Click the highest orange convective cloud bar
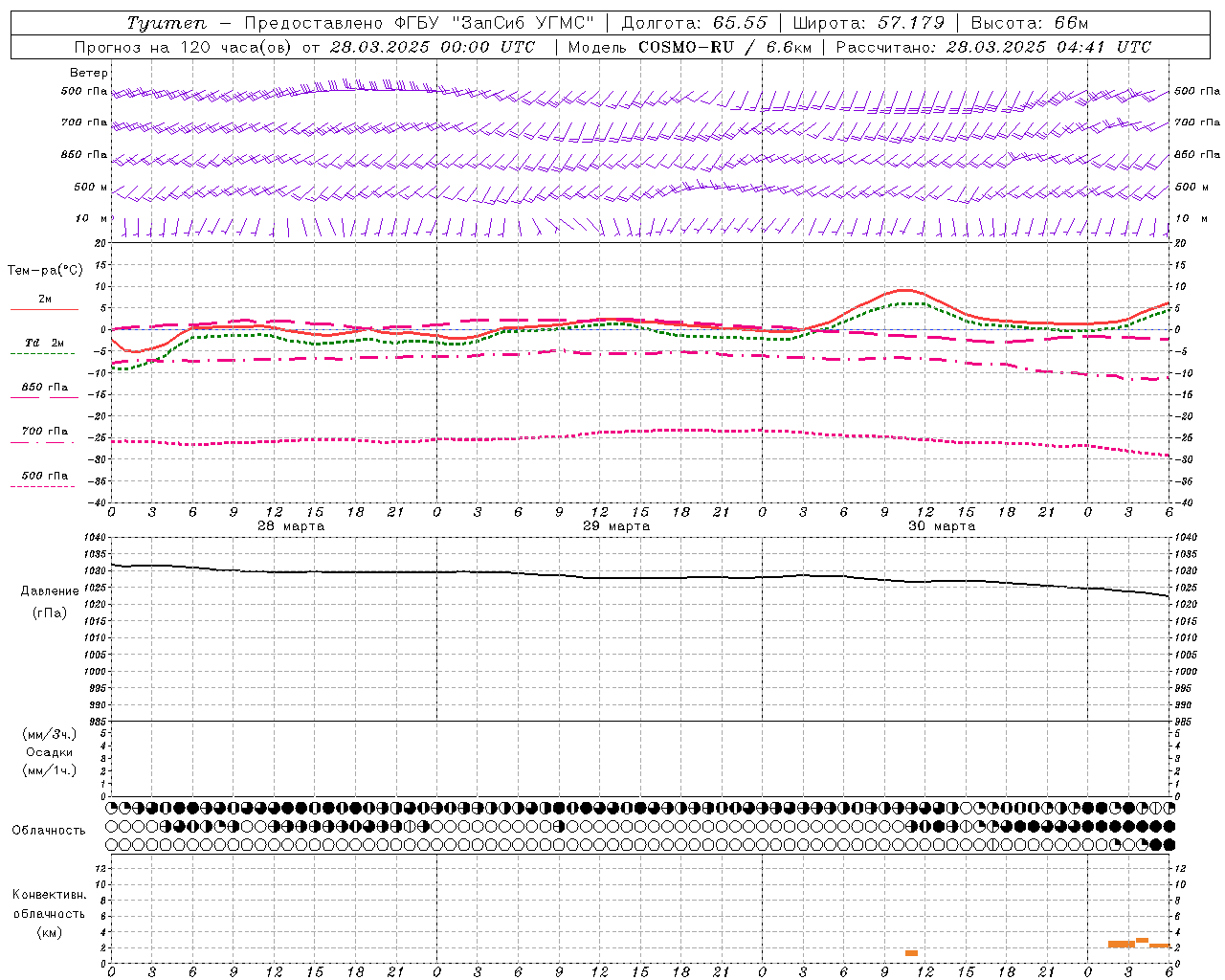 pos(1142,940)
